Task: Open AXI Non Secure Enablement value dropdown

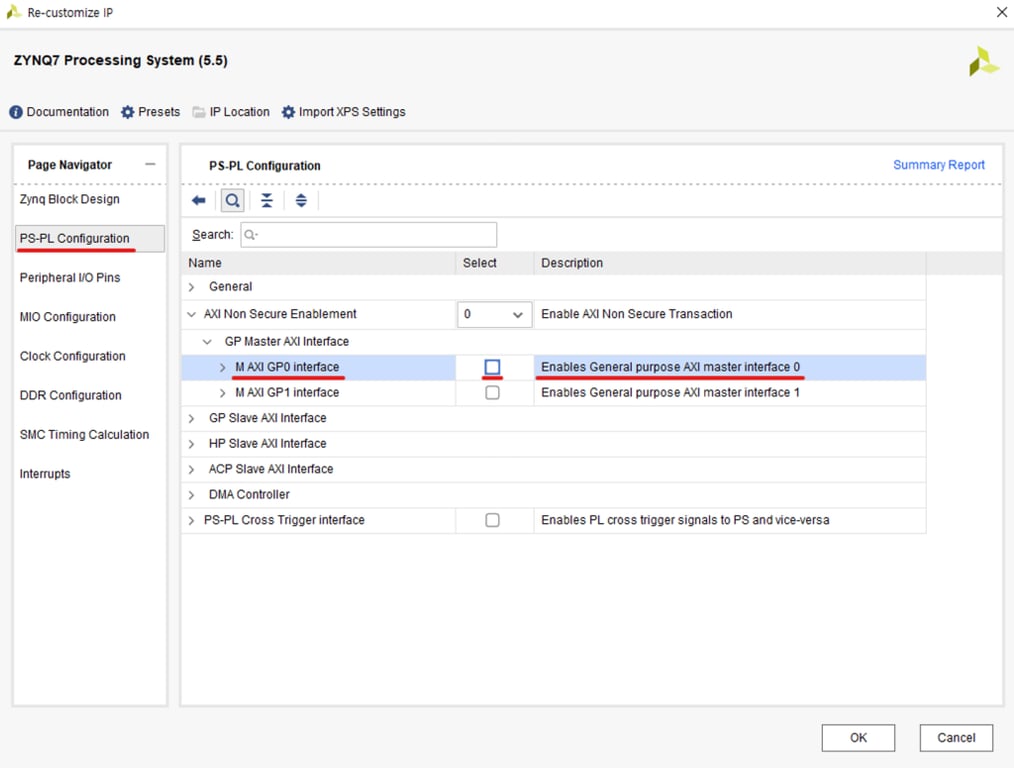Action: [x=494, y=314]
